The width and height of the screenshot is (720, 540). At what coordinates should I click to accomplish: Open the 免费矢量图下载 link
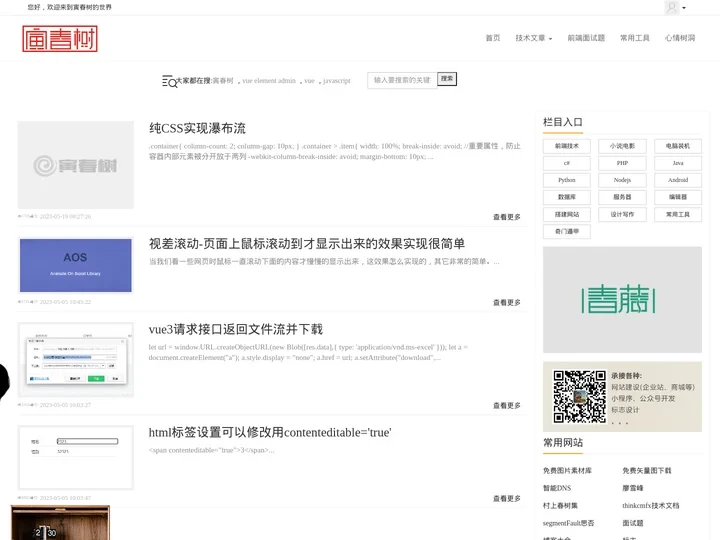647,471
